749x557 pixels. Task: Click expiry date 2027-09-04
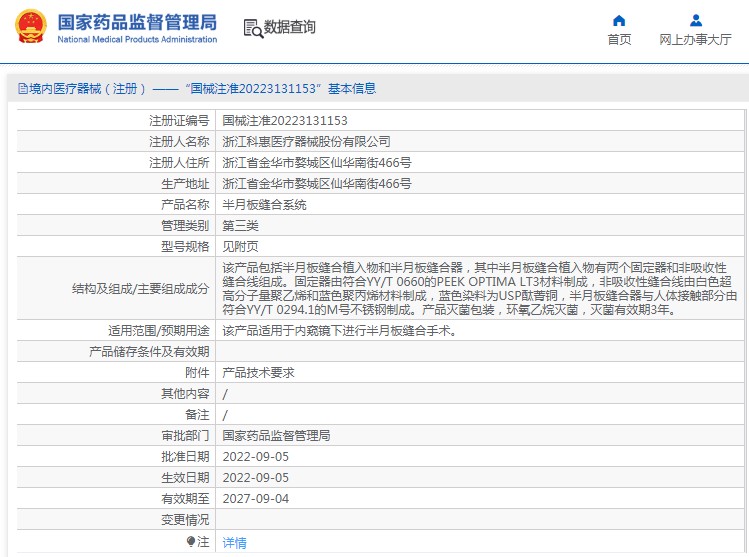pos(256,499)
